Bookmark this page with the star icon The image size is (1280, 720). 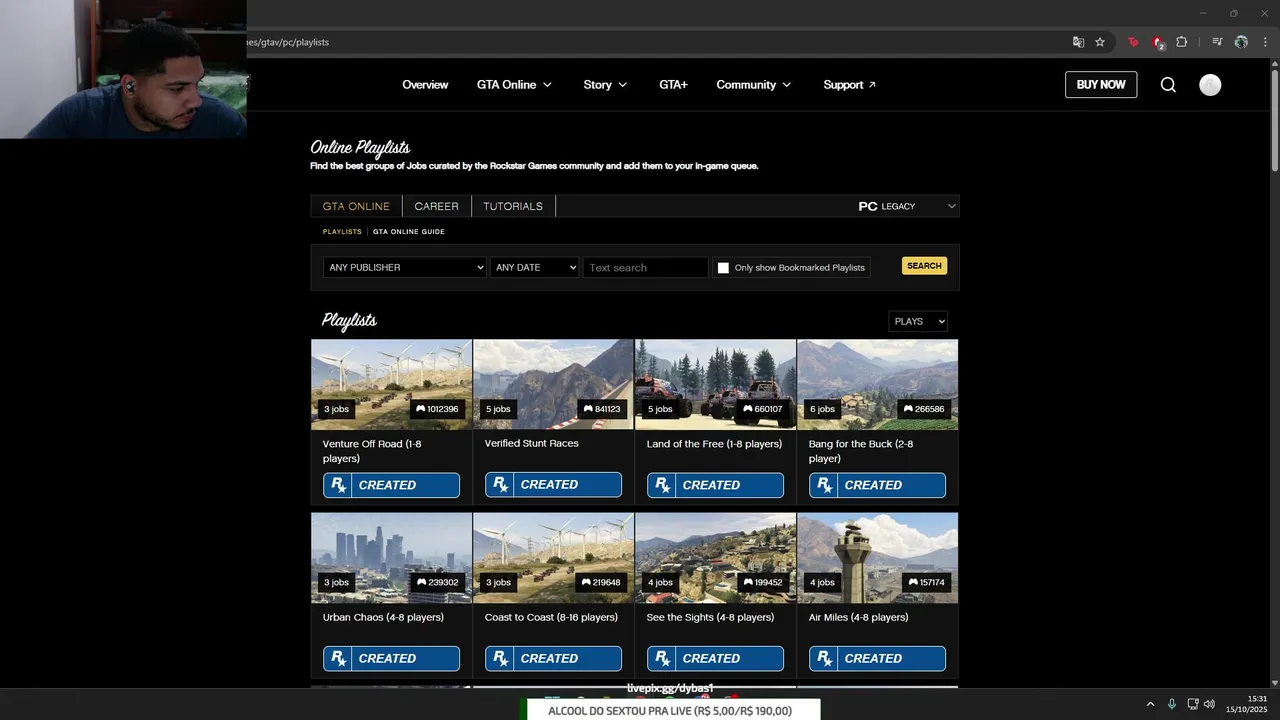1100,42
